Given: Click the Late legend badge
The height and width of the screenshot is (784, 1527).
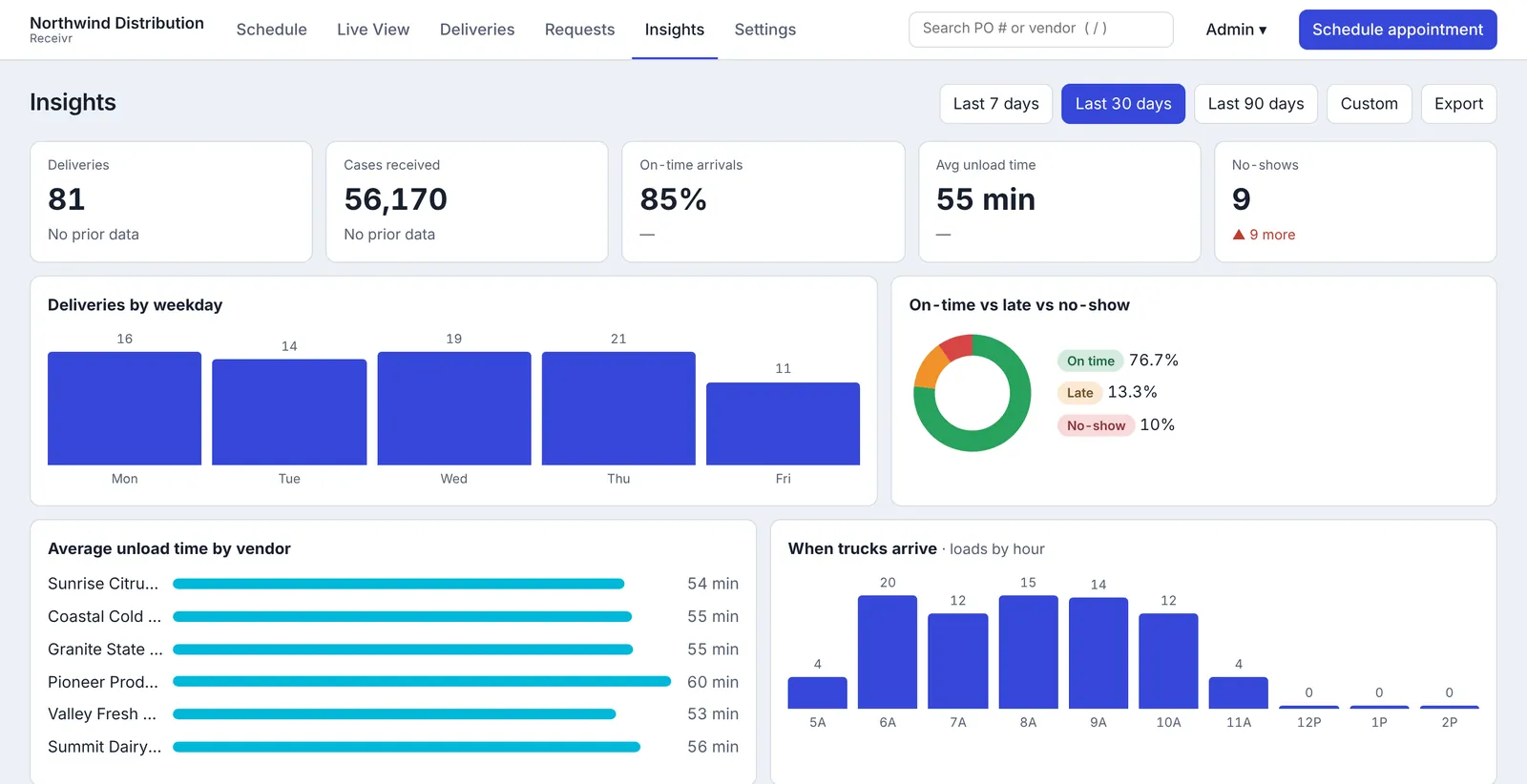Looking at the screenshot, I should point(1079,393).
